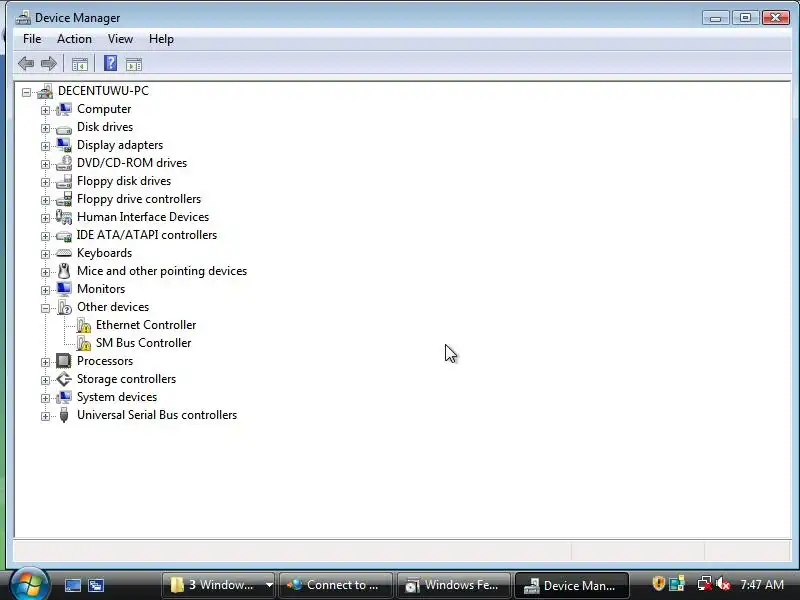Click the Show Desktop quick launch icon
The width and height of the screenshot is (800, 600).
[72, 585]
